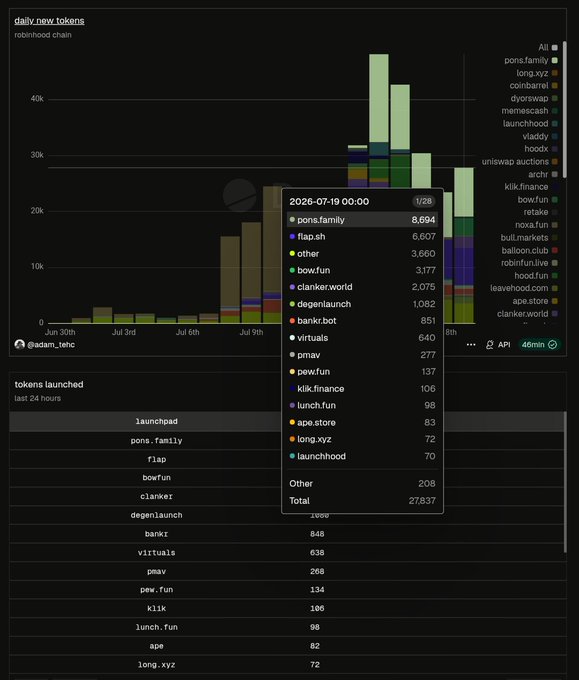The width and height of the screenshot is (579, 680).
Task: Toggle the bull.markets legend series
Action: [529, 238]
